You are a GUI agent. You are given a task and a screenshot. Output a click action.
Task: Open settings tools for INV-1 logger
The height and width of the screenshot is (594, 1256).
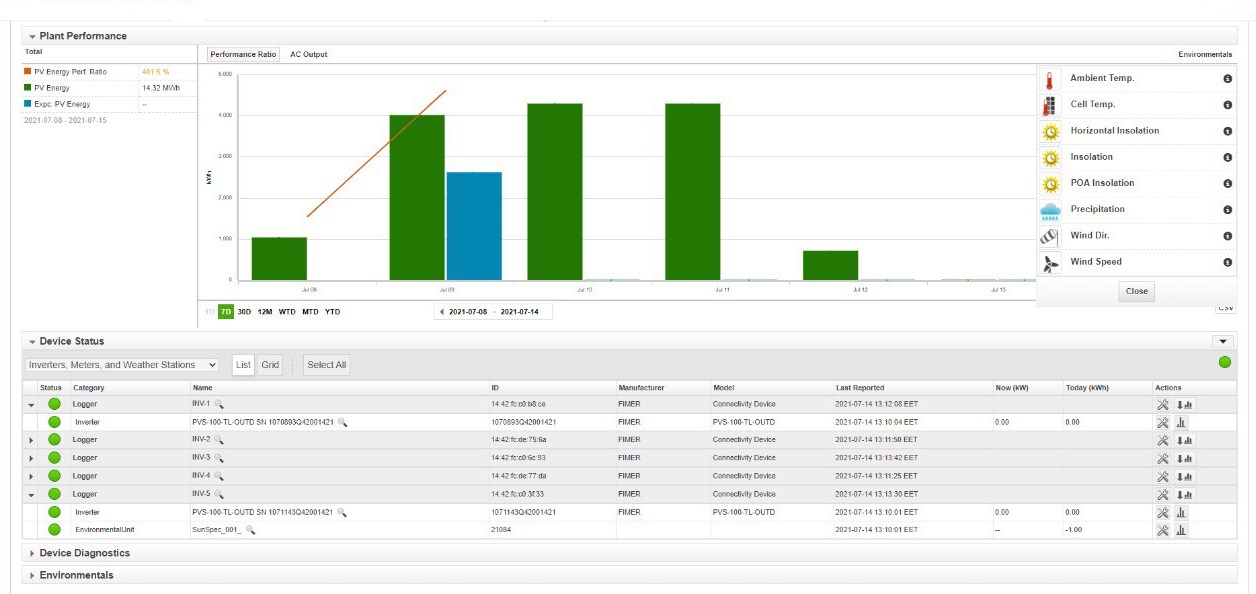[x=1163, y=404]
